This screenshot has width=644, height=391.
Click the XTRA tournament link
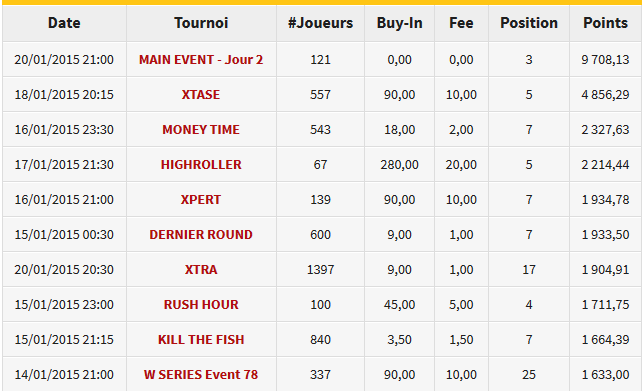coord(201,269)
